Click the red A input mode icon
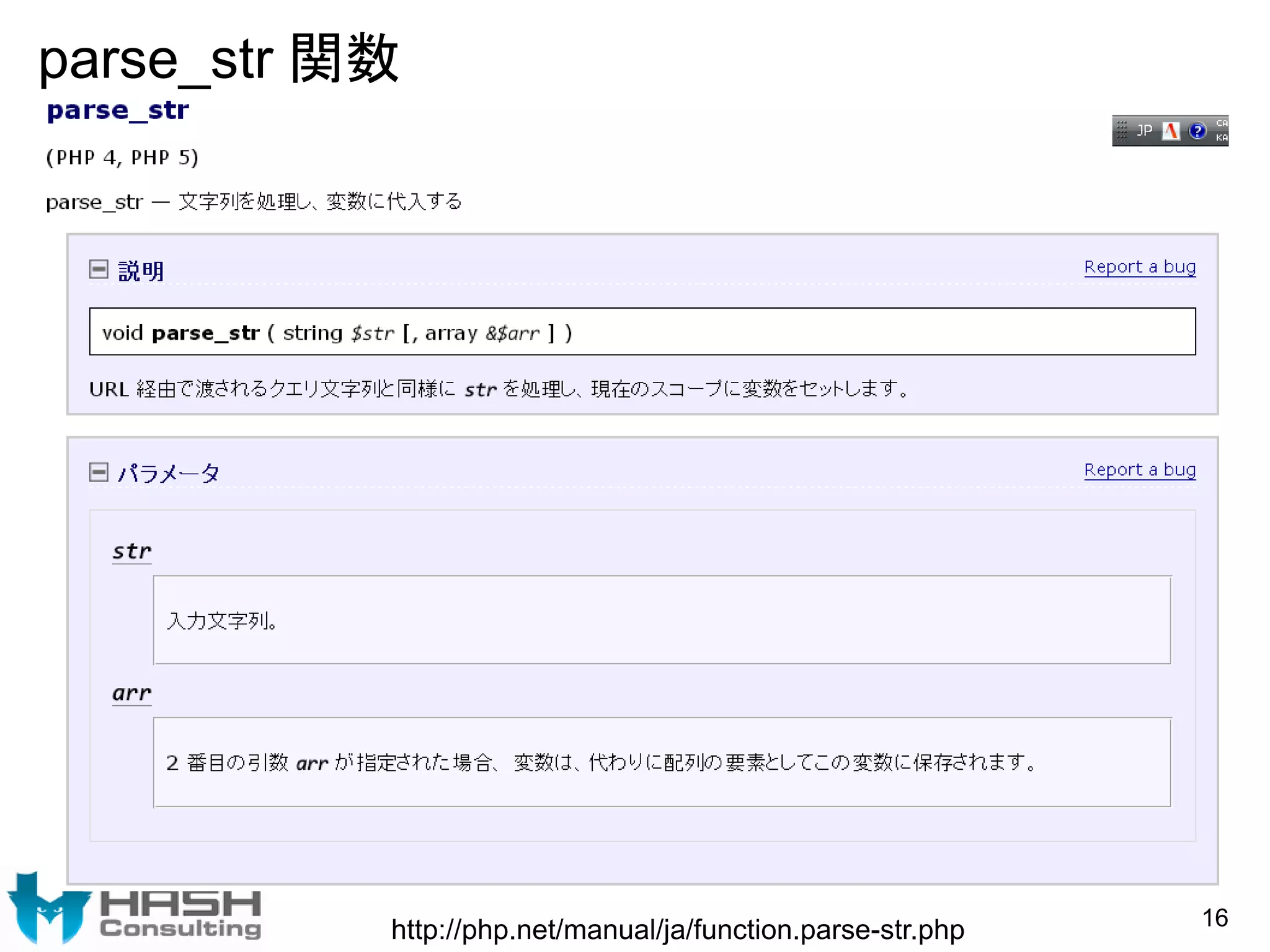Screen dimensions: 1270x952 click(x=1171, y=131)
